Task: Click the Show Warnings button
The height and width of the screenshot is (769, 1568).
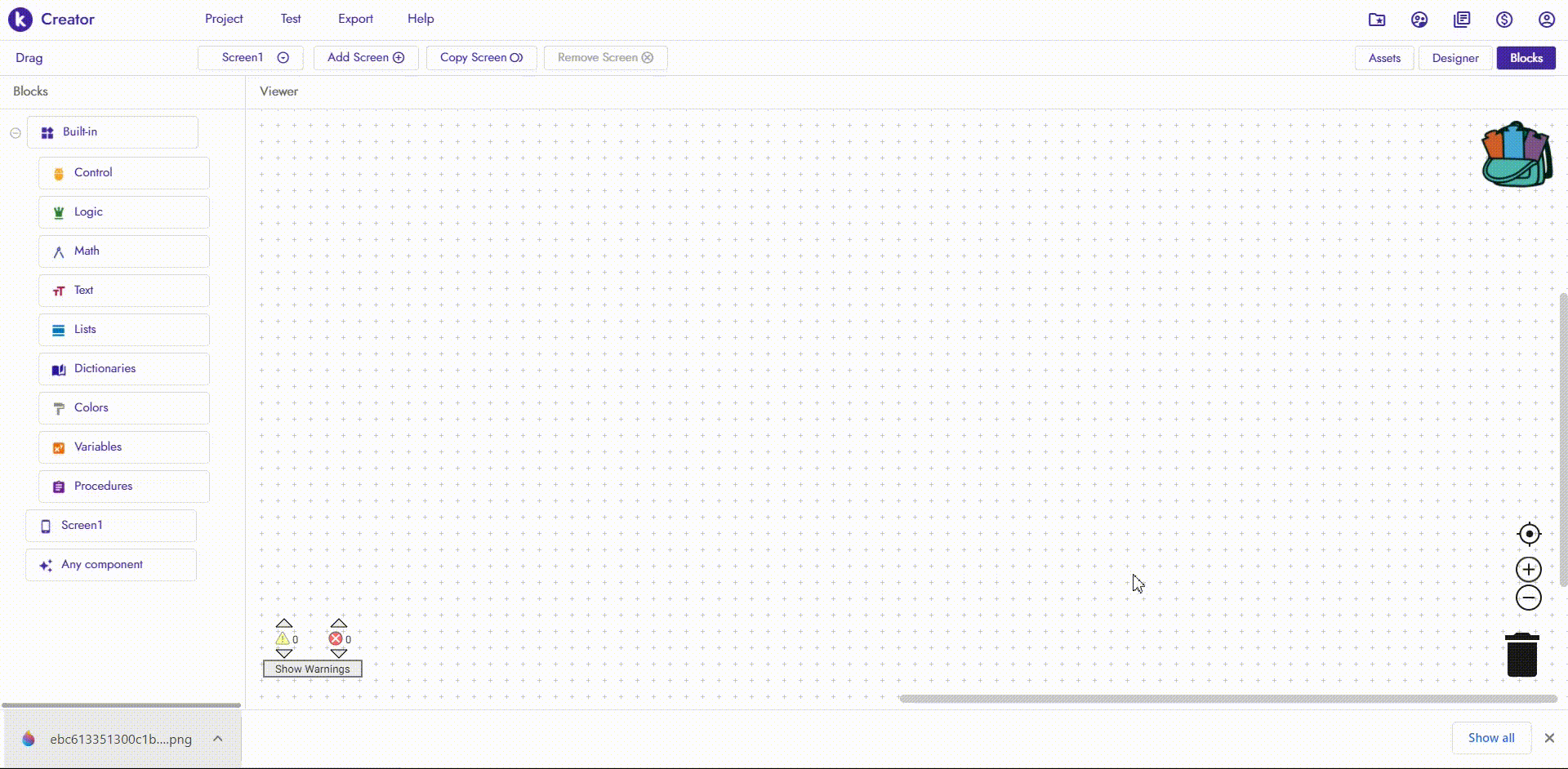Action: point(312,669)
